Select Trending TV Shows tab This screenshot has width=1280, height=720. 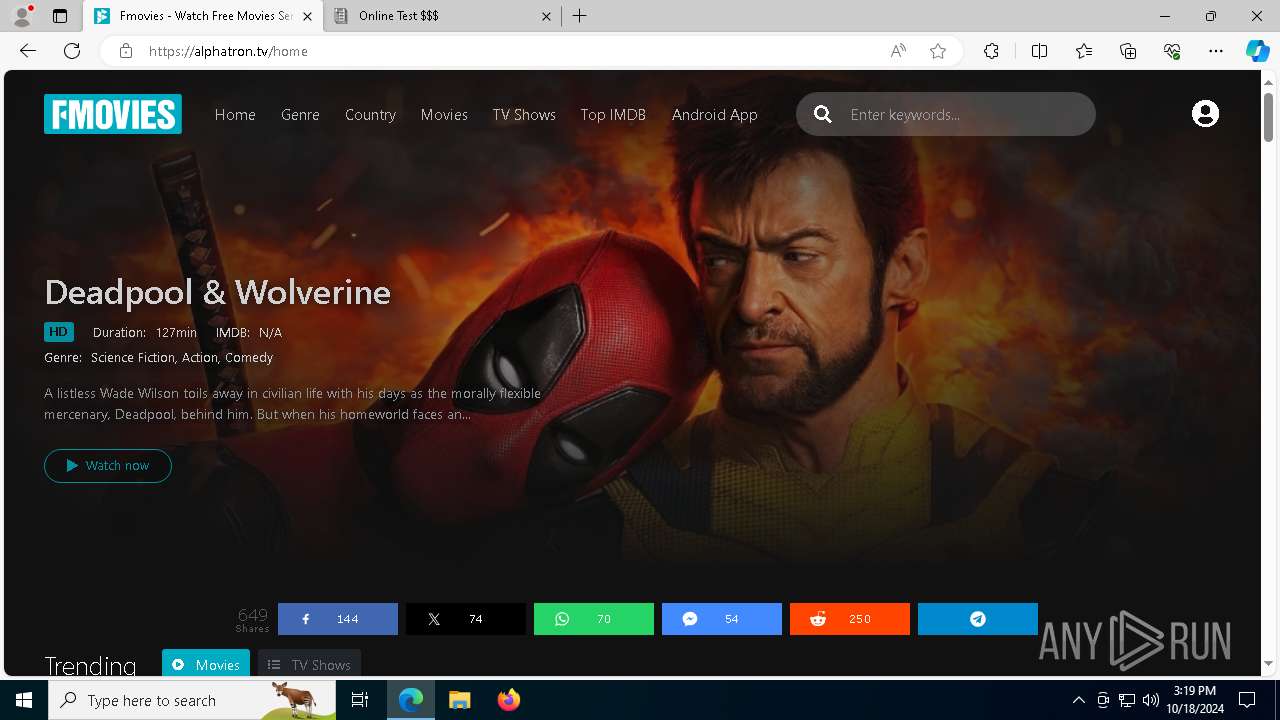tap(309, 664)
